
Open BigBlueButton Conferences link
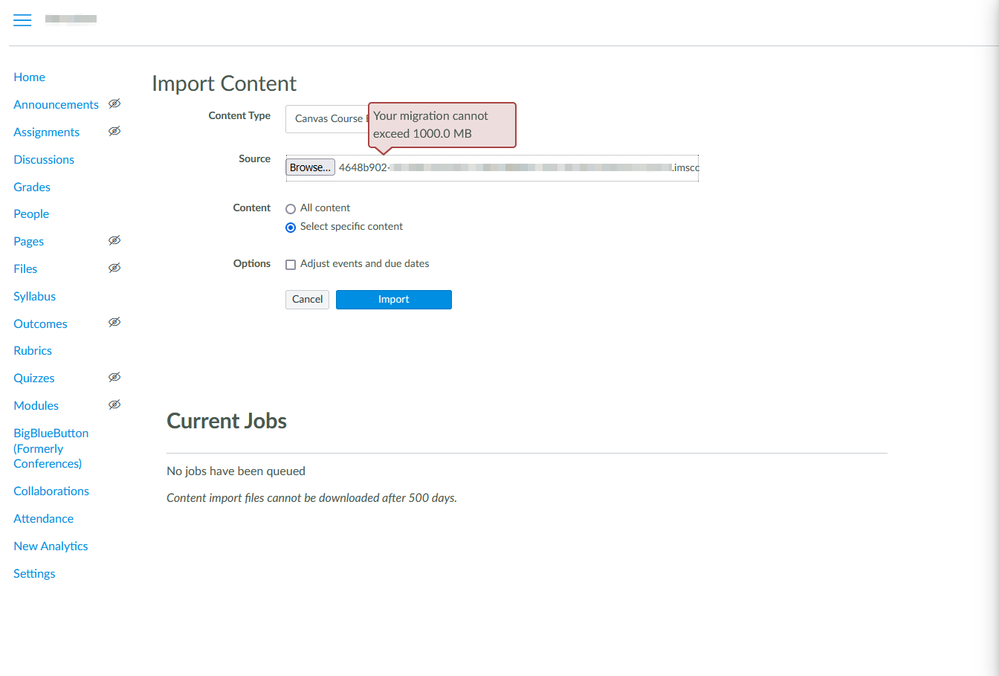click(51, 448)
